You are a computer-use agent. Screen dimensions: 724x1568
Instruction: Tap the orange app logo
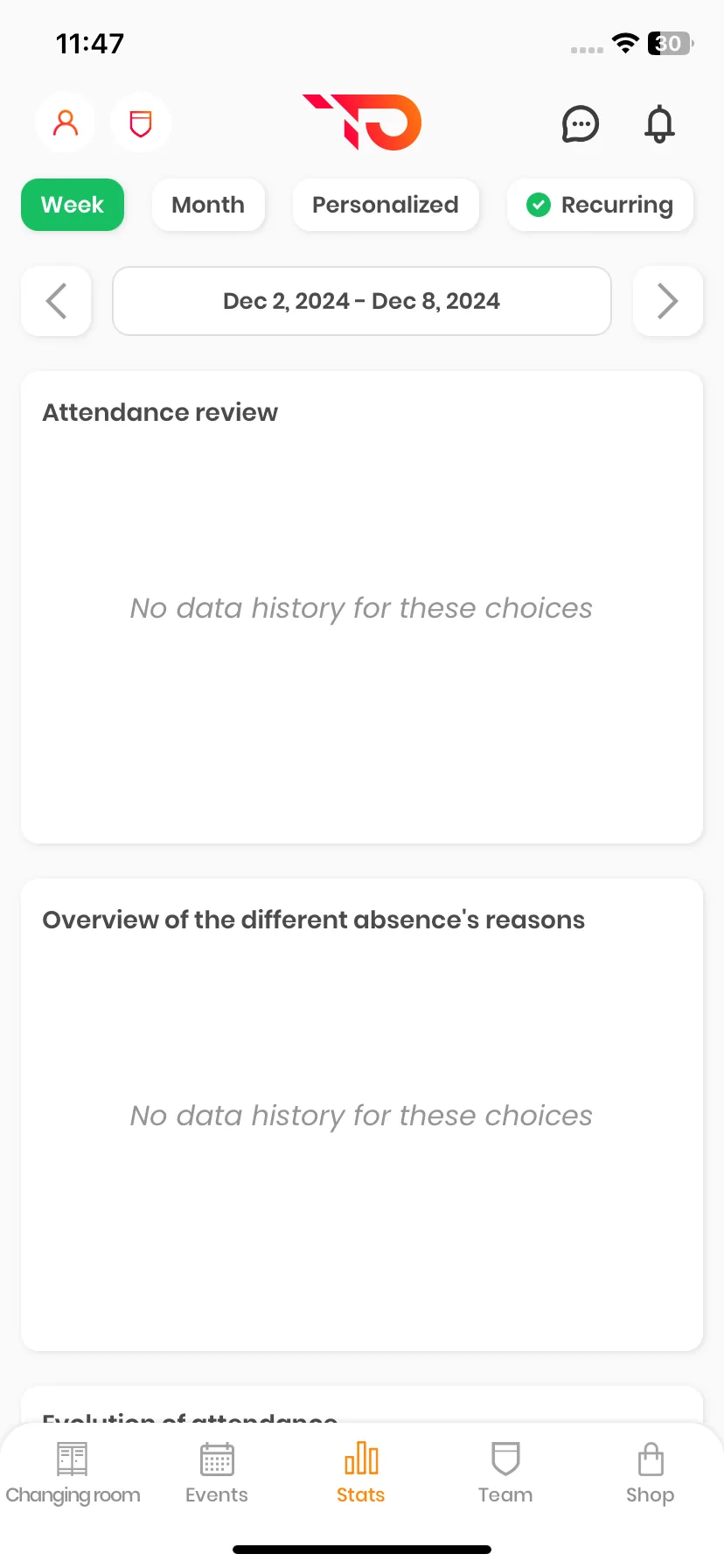click(362, 122)
